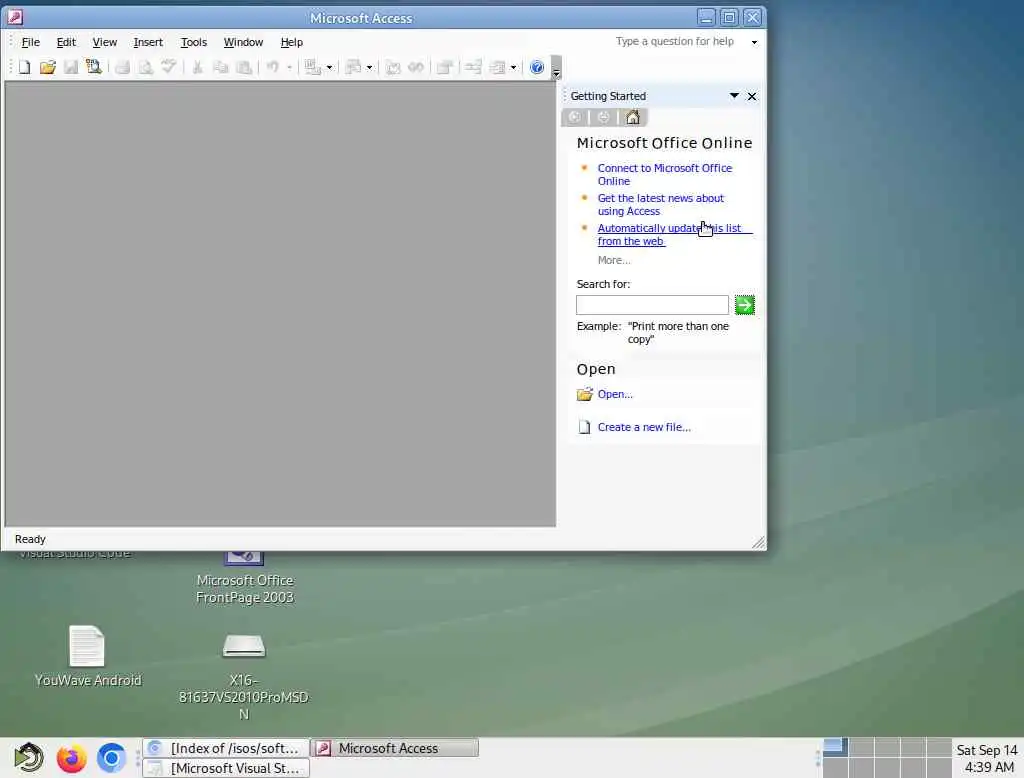The width and height of the screenshot is (1024, 778).
Task: Close the Getting Started task pane
Action: (x=752, y=96)
